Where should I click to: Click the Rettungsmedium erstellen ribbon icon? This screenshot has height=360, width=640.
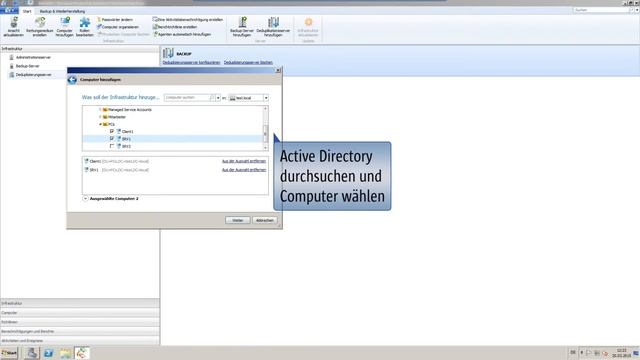click(40, 27)
